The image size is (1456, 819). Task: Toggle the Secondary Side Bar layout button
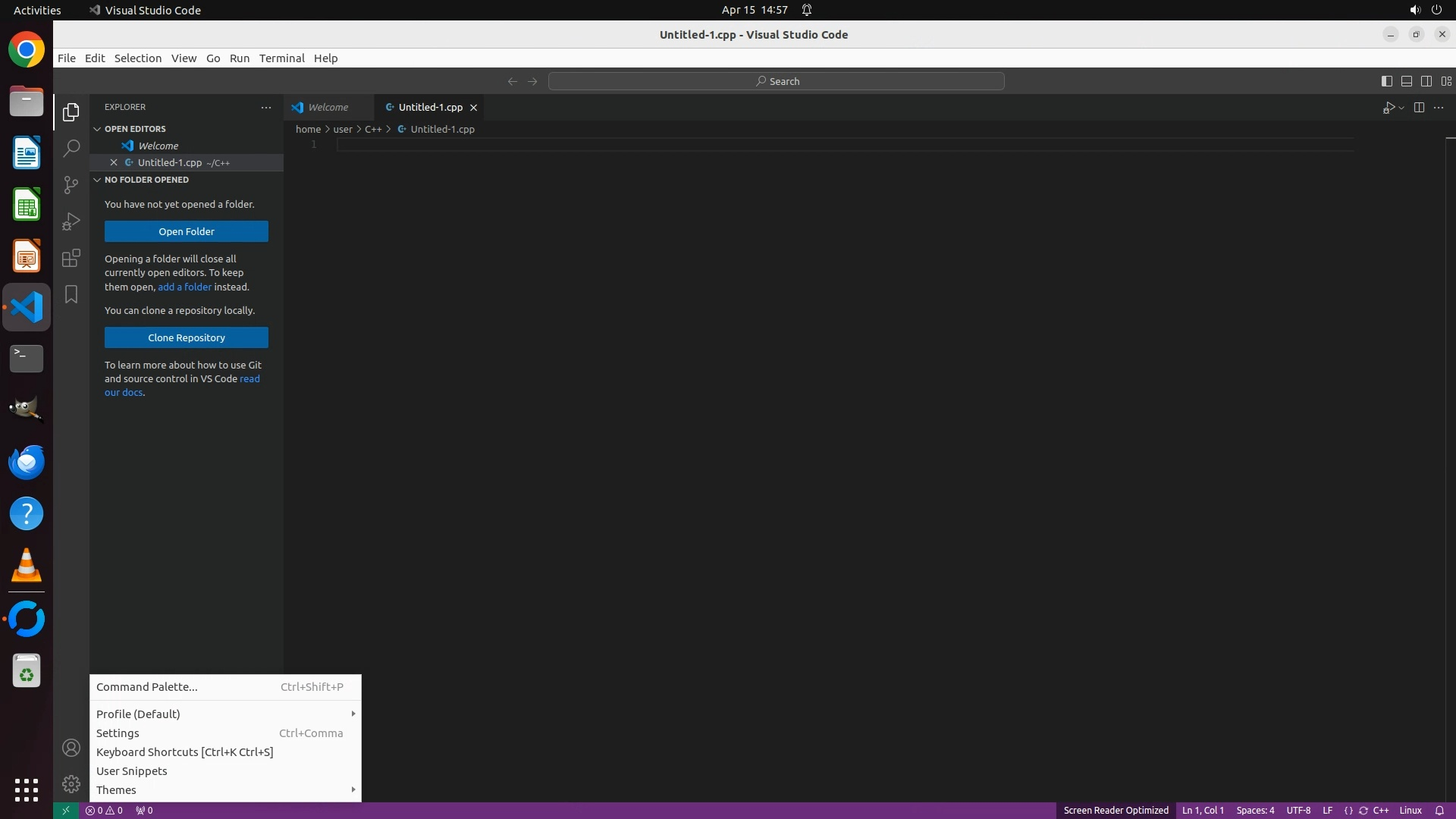1426,81
